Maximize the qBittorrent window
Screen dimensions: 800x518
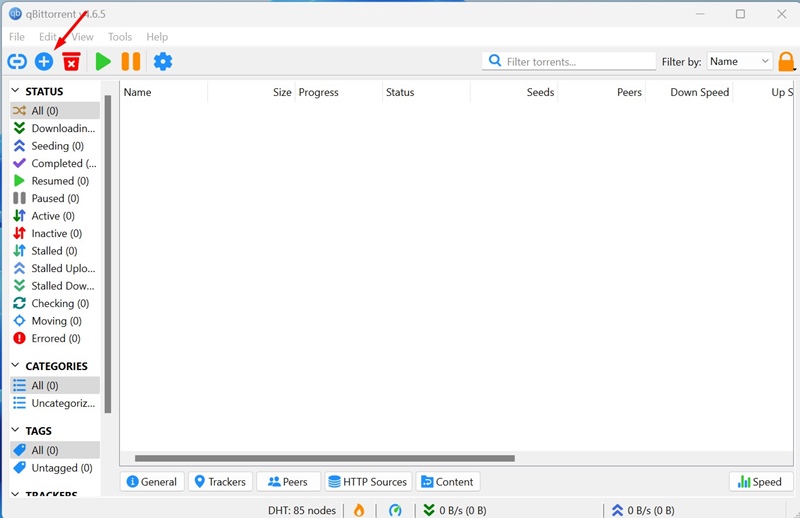(x=740, y=14)
